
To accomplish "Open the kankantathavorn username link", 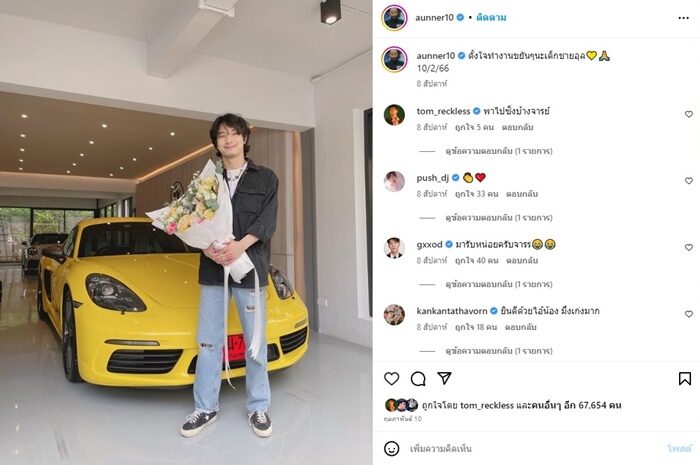I will click(x=452, y=311).
